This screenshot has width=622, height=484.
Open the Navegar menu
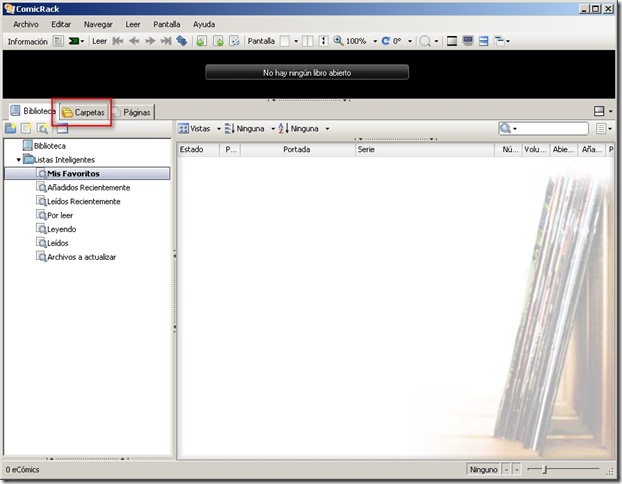click(98, 24)
